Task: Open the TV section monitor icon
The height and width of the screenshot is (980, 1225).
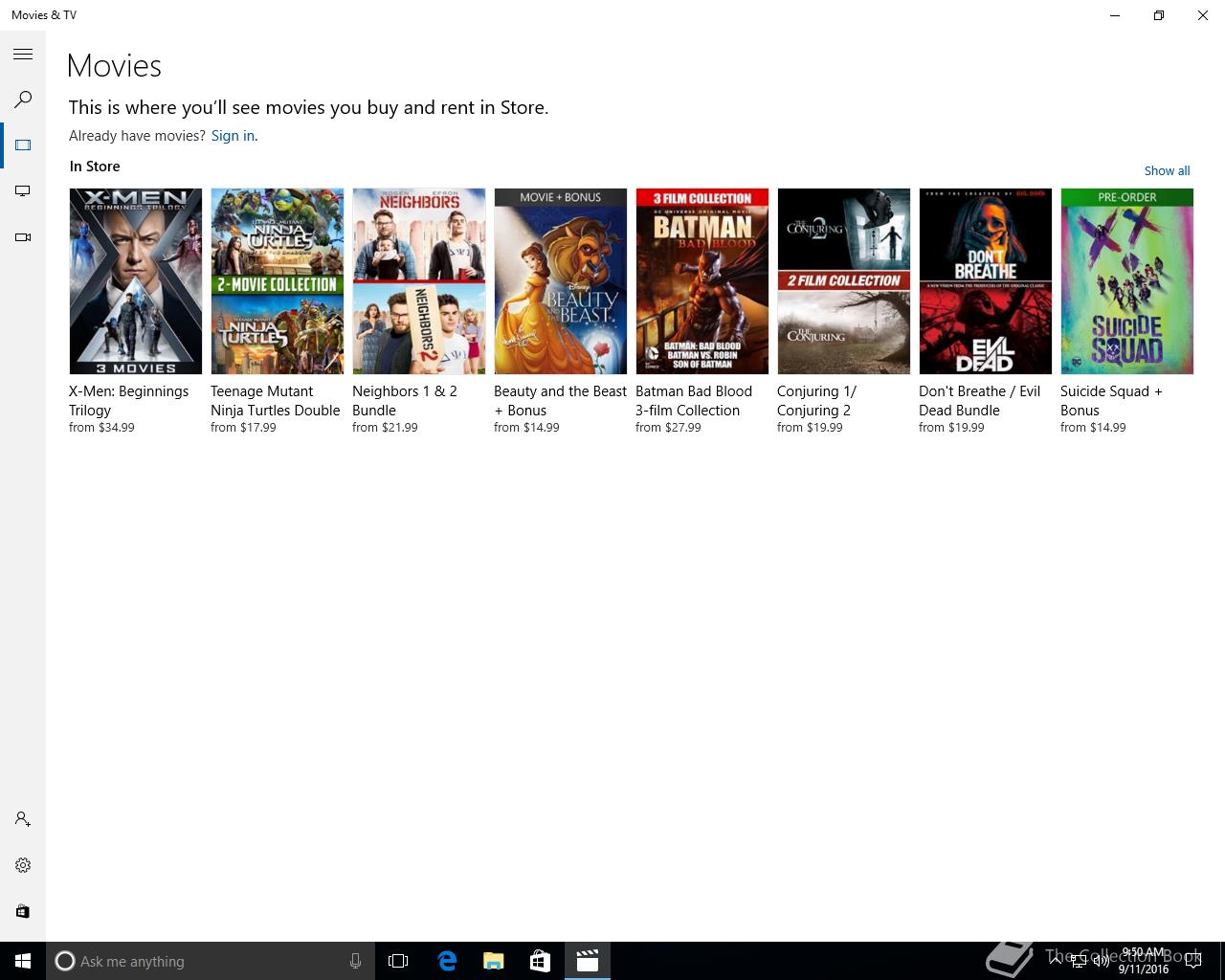Action: [23, 191]
